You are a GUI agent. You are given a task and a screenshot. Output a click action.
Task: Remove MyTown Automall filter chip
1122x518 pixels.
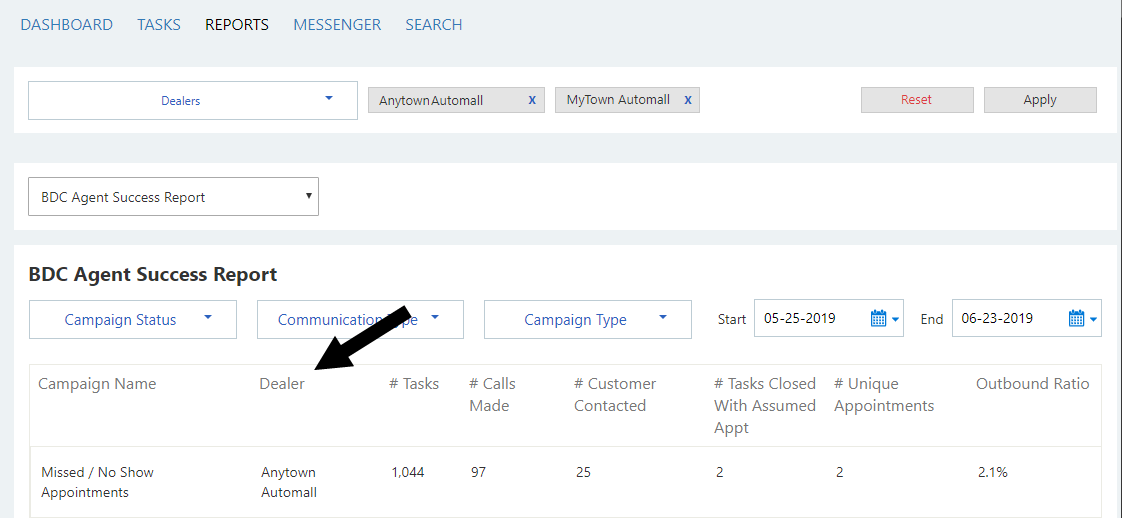(688, 100)
